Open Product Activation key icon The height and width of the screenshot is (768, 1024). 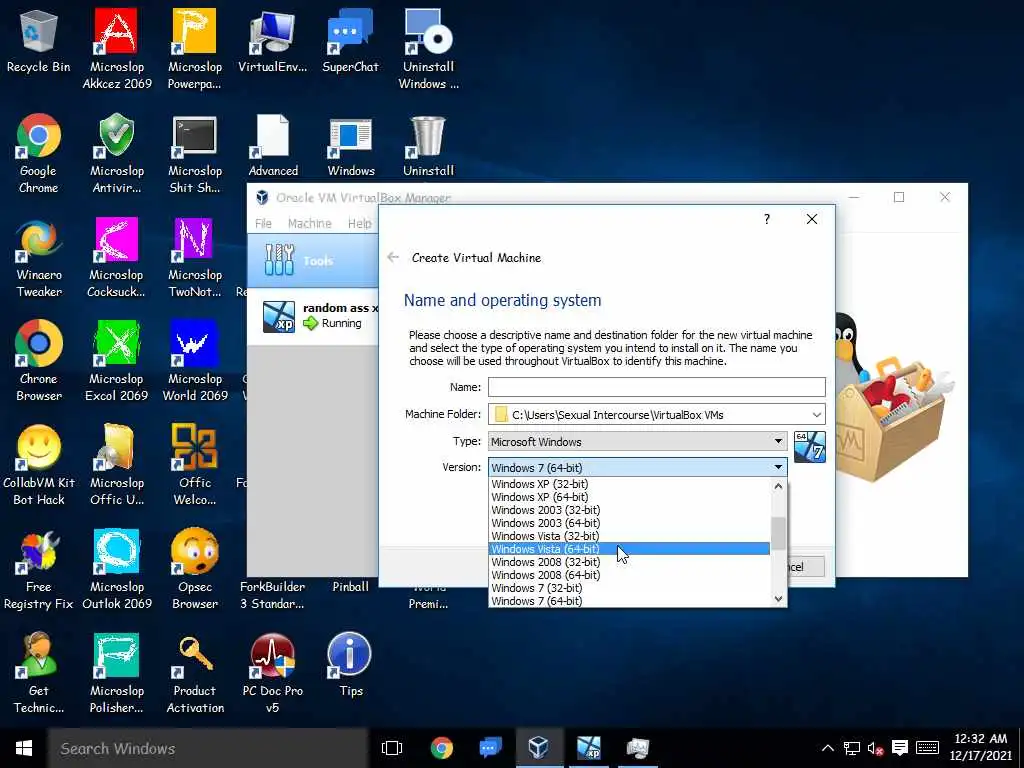[195, 672]
